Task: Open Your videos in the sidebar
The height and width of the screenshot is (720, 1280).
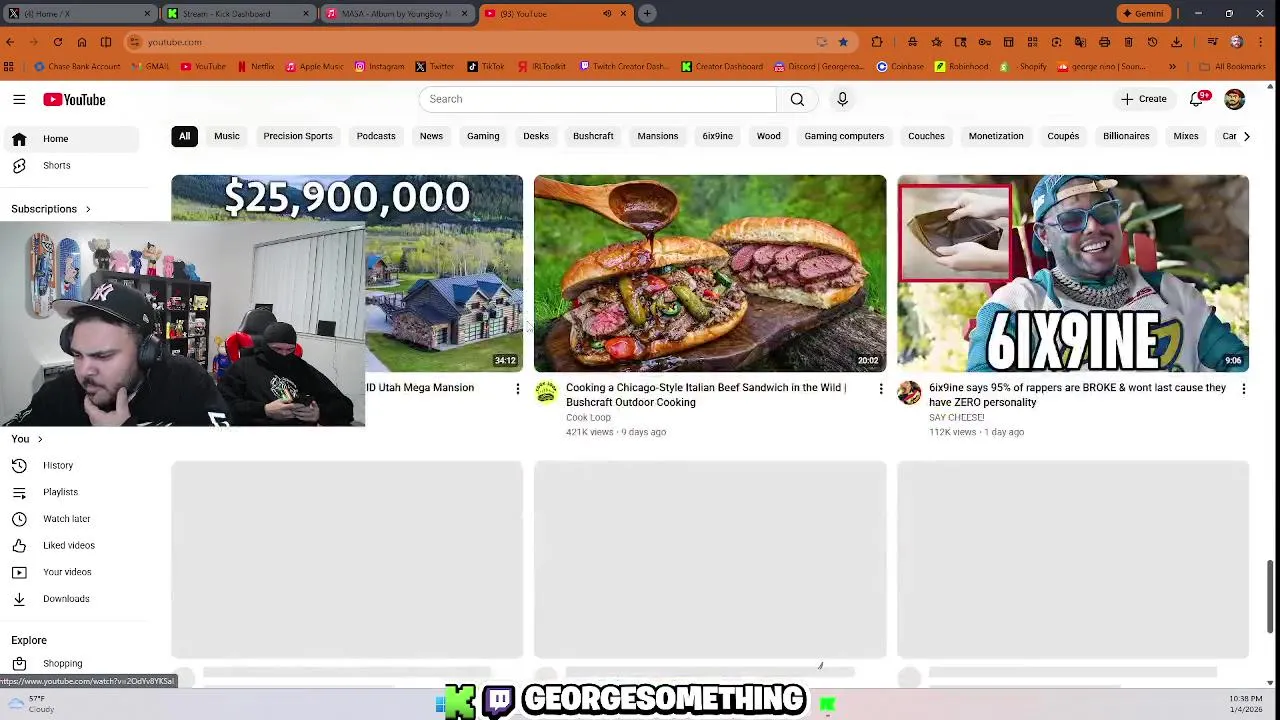Action: click(70, 572)
